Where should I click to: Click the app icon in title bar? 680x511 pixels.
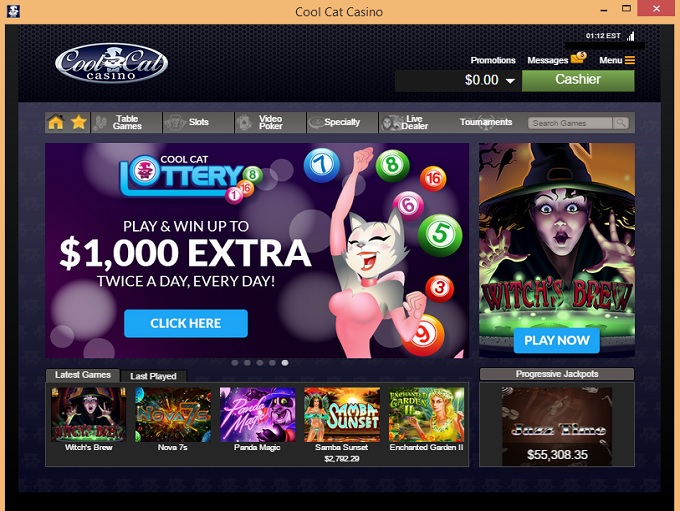pyautogui.click(x=13, y=11)
